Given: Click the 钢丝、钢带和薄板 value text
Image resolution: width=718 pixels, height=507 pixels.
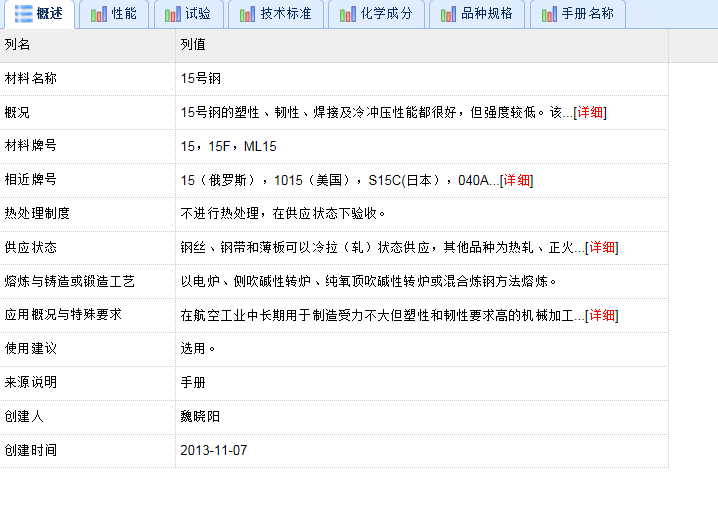Looking at the screenshot, I should coord(382,247).
